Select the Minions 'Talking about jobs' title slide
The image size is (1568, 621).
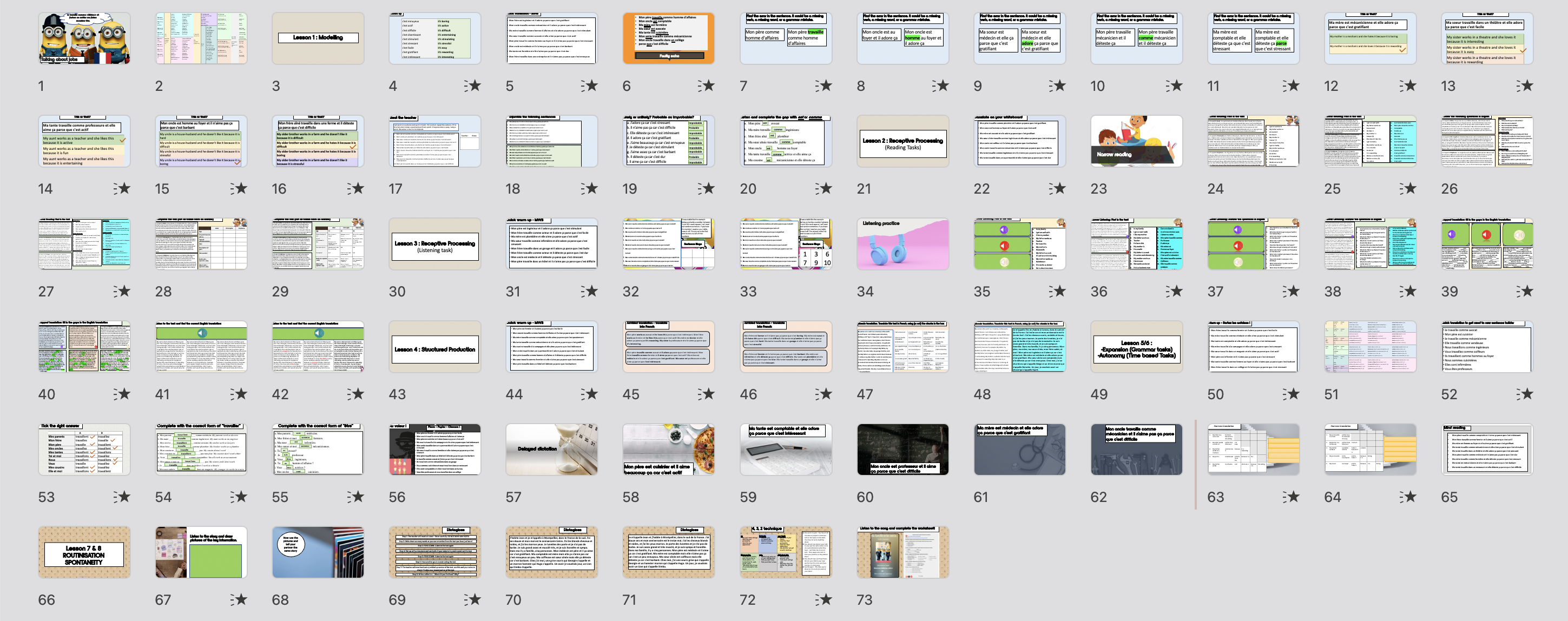[84, 38]
